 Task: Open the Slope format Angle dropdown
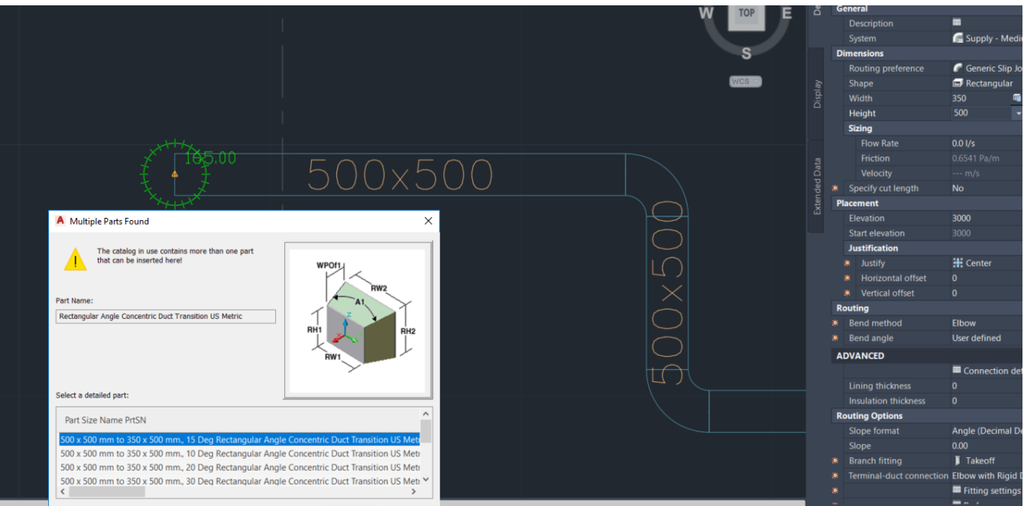point(986,431)
